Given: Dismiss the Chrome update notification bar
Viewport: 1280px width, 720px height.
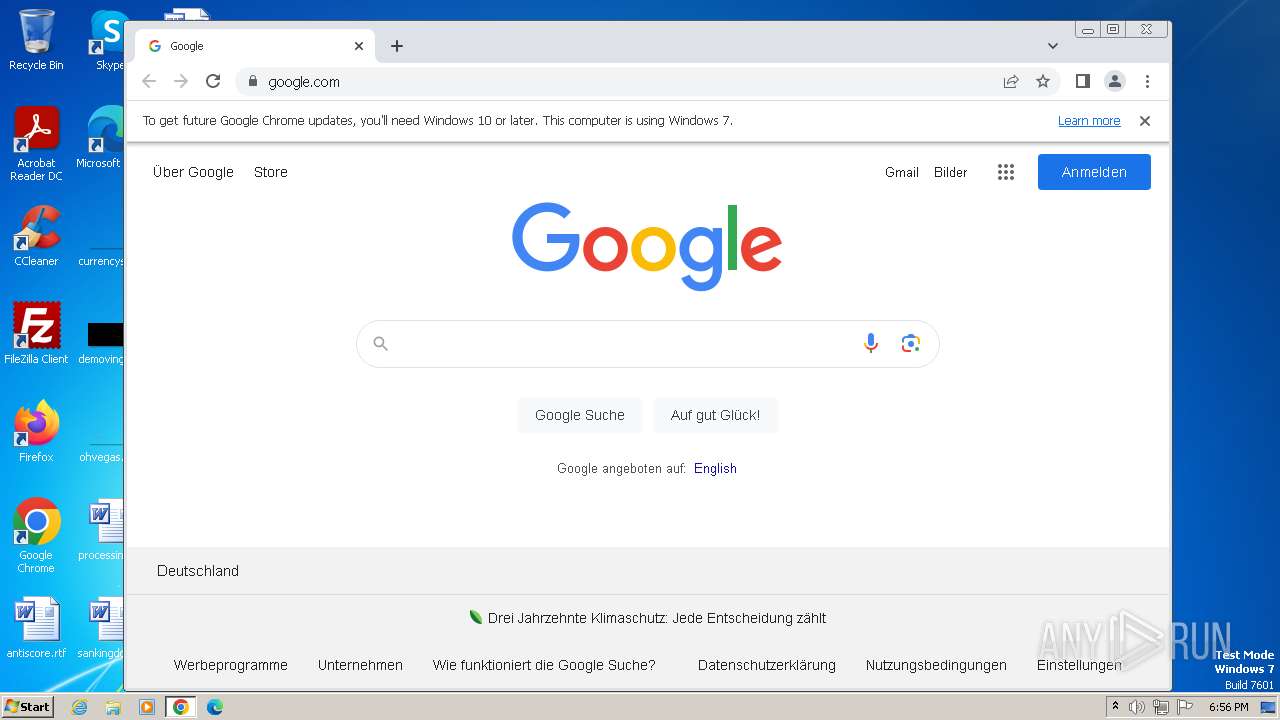Looking at the screenshot, I should (1145, 120).
